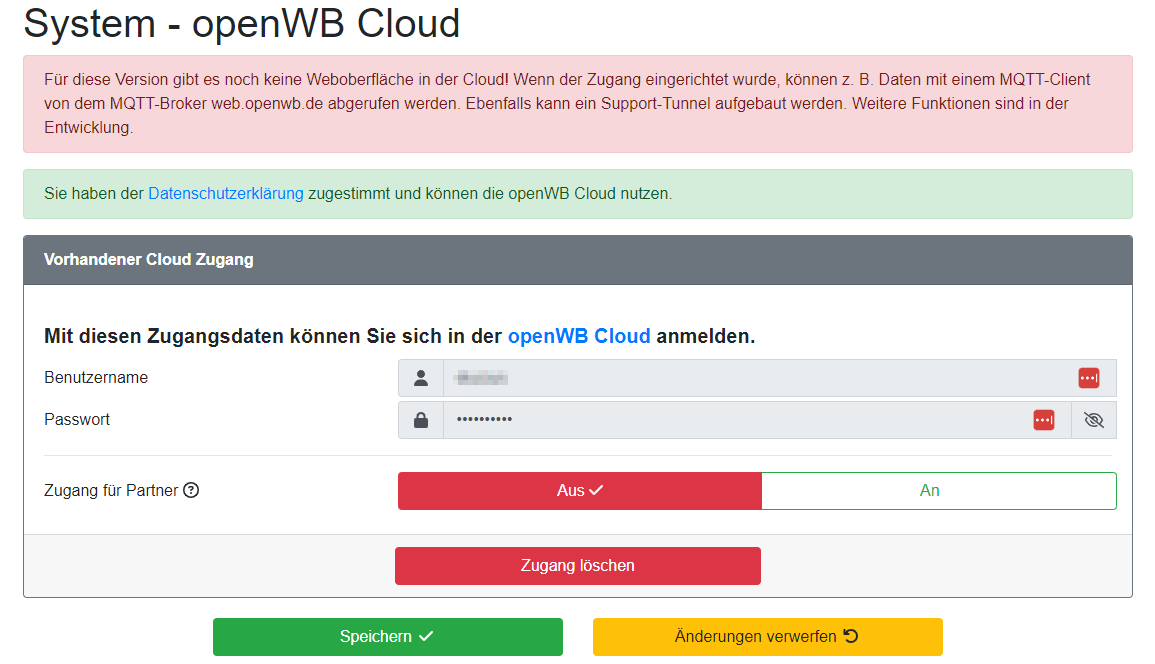Click the red warning about missing Weboberfläche
Image resolution: width=1155 pixels, height=664 pixels.
(x=578, y=104)
